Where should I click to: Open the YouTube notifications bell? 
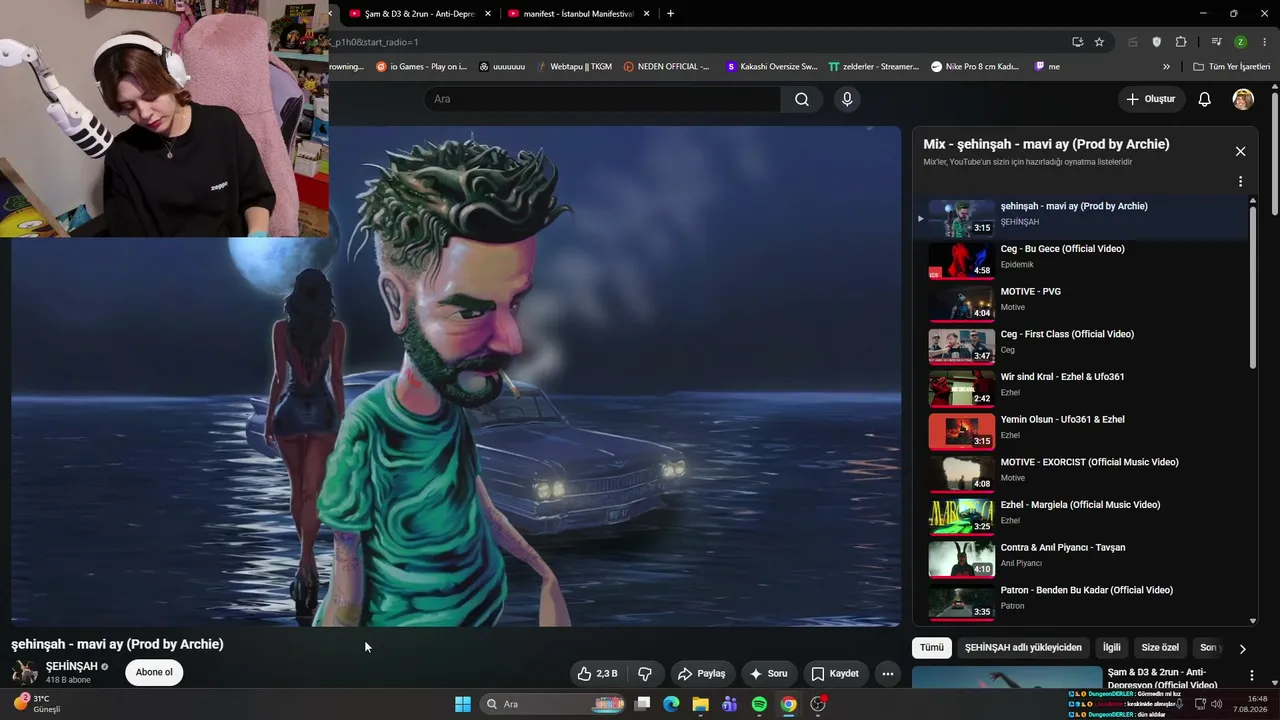[1205, 99]
